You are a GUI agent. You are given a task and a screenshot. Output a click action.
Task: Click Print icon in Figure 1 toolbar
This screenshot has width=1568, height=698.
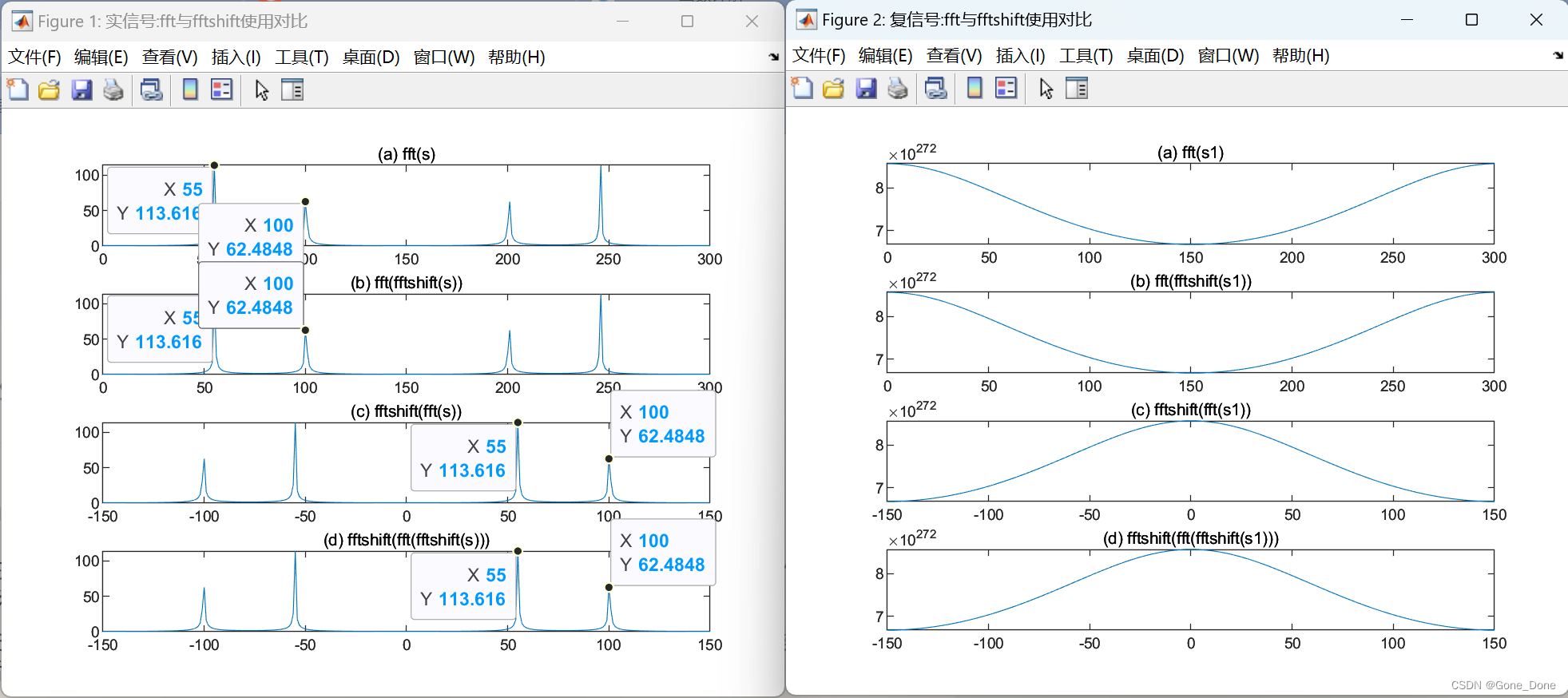point(113,89)
